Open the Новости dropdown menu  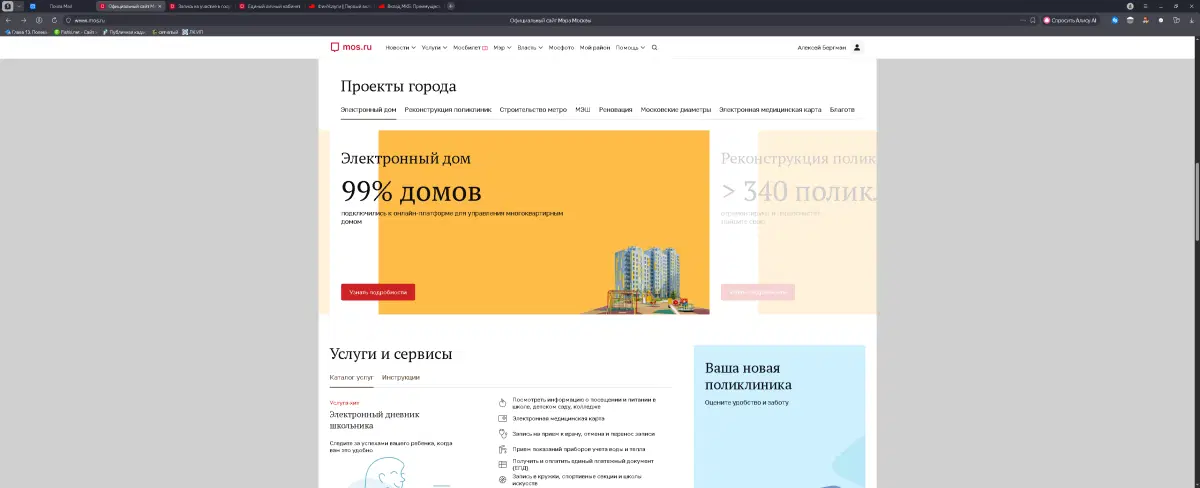pyautogui.click(x=399, y=47)
